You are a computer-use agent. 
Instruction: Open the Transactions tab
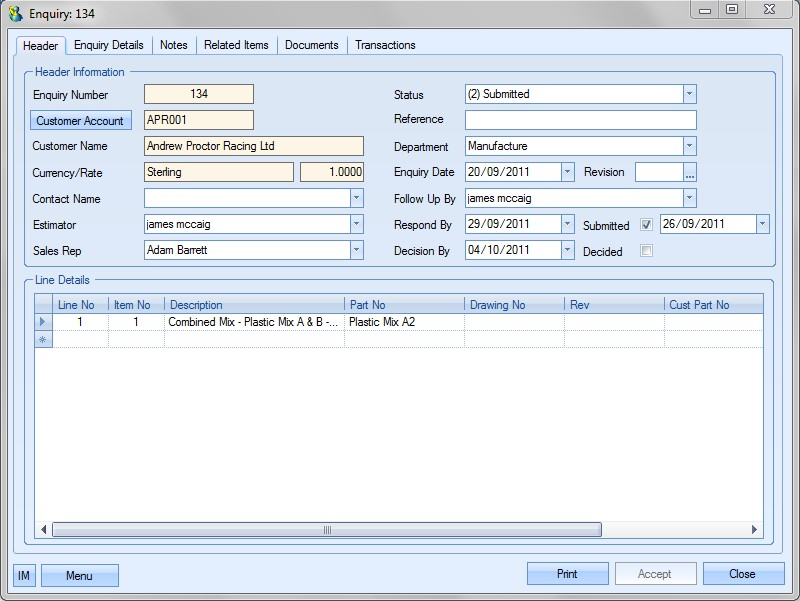pos(385,45)
